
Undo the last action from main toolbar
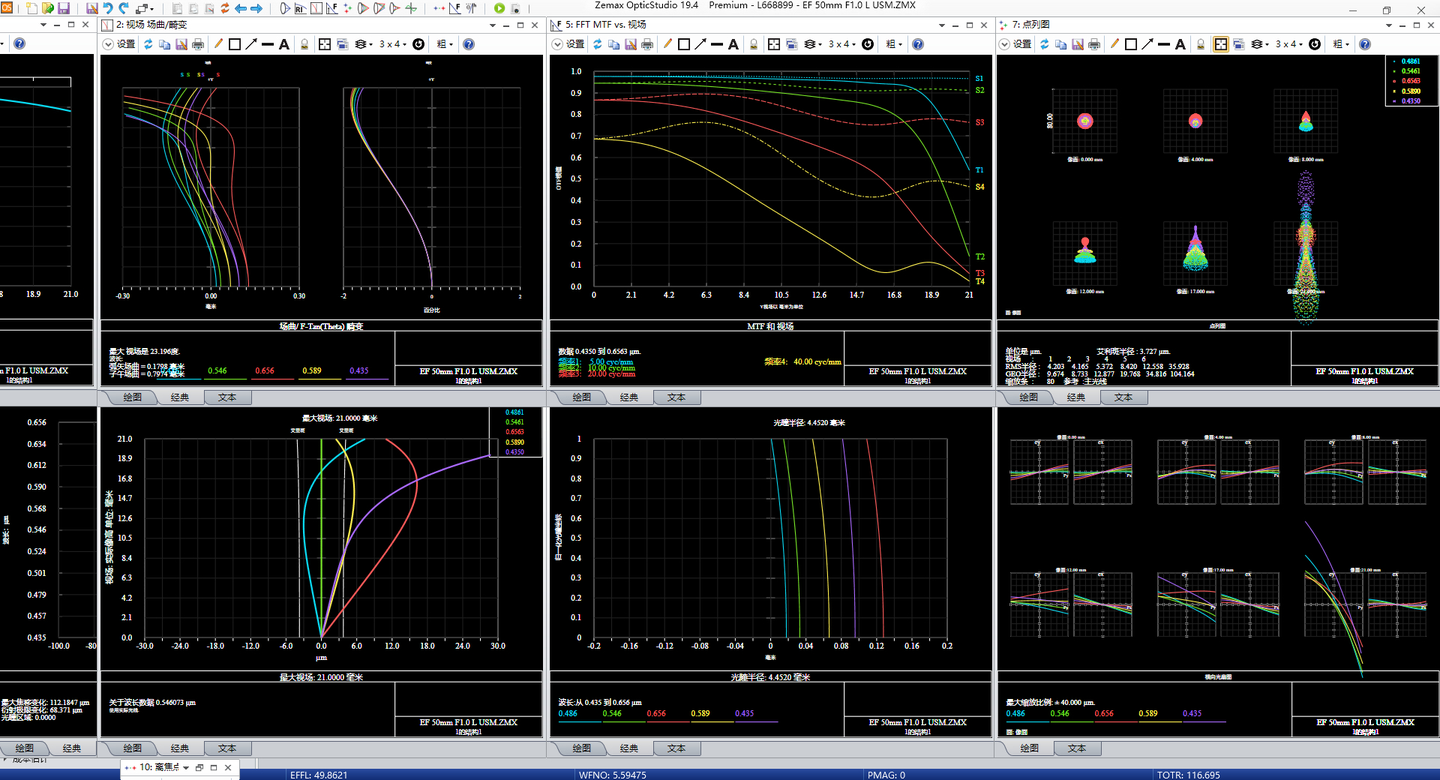point(108,9)
